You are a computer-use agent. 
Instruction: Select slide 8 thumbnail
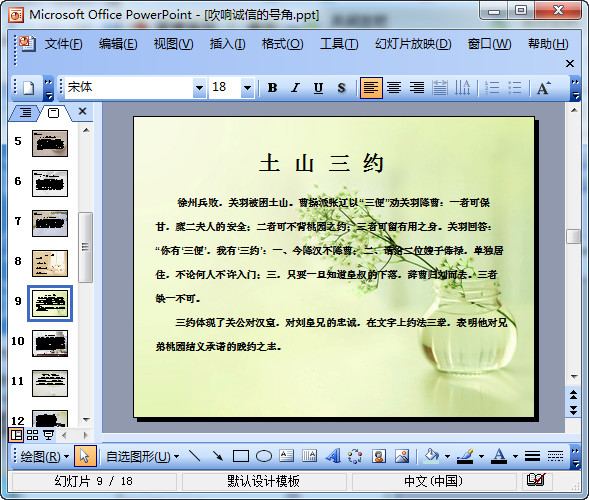point(50,263)
